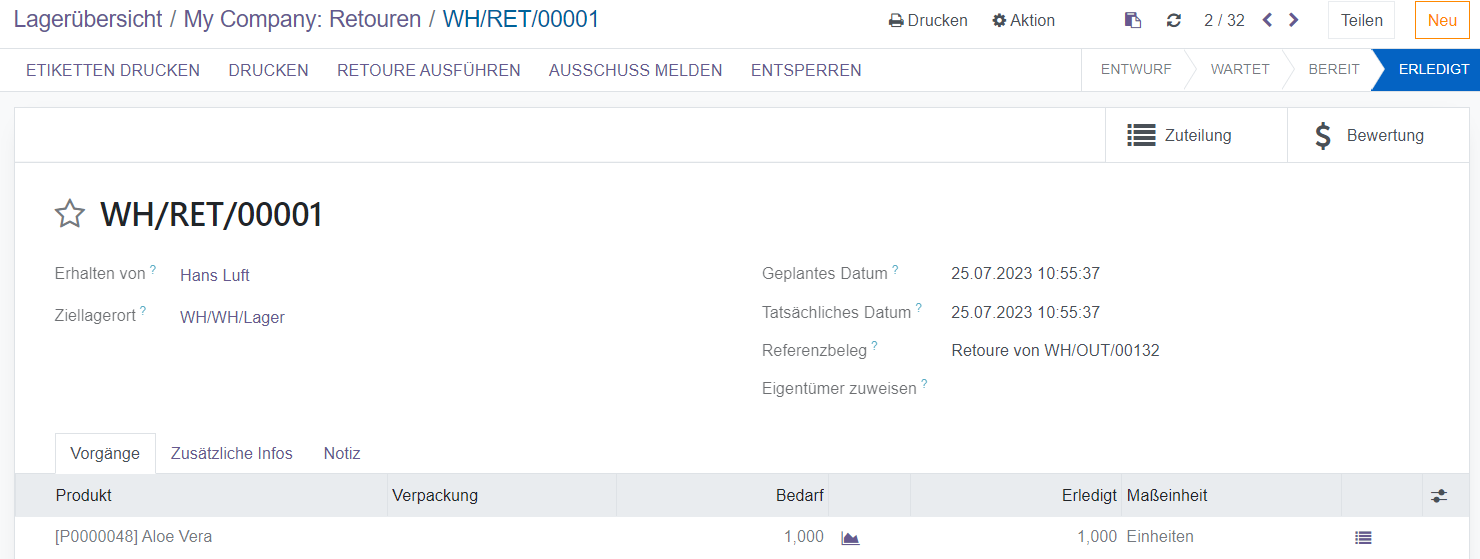
Task: Click the Teilen button
Action: 1361,20
